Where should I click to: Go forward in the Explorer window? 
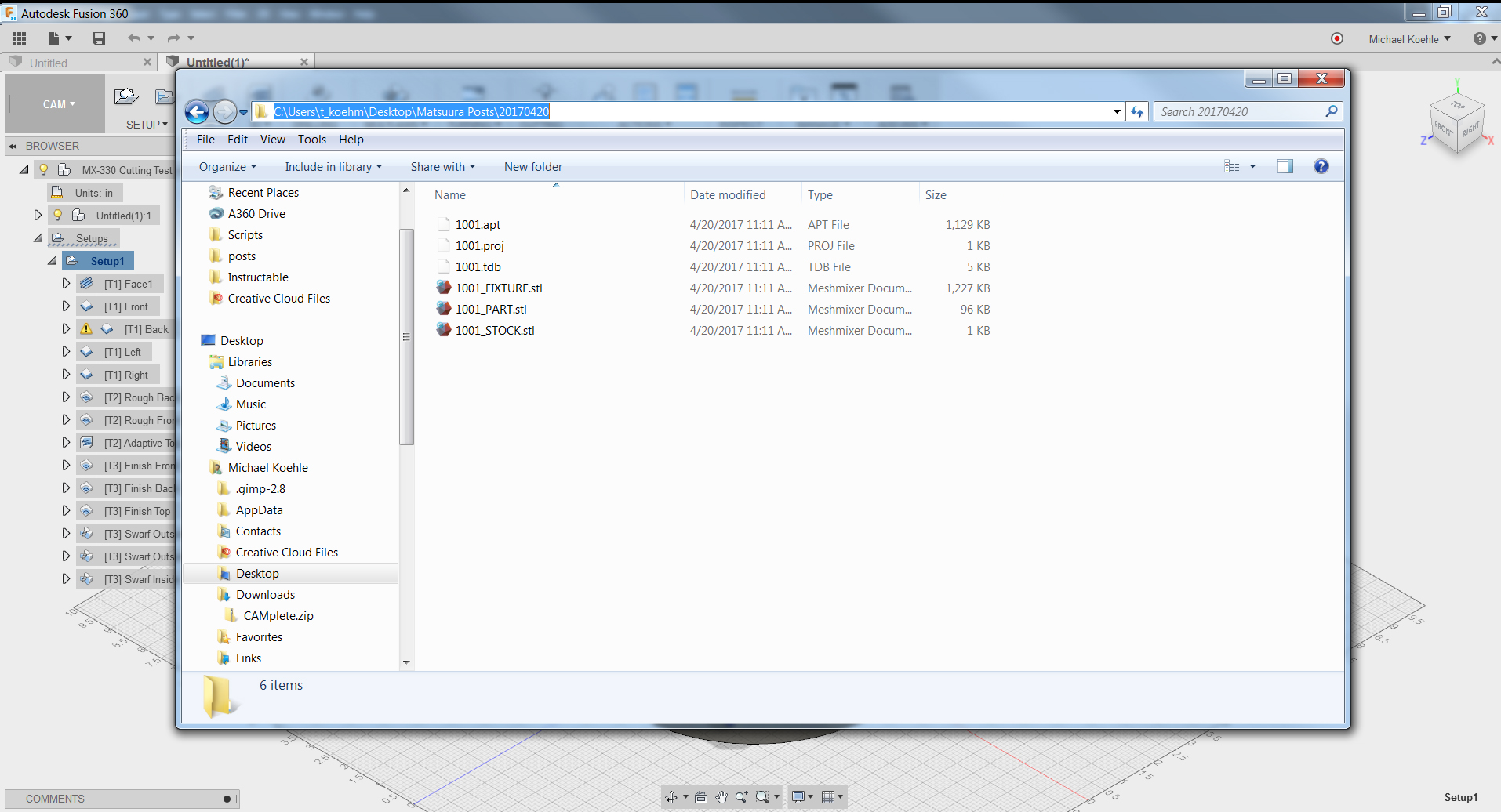tap(224, 112)
